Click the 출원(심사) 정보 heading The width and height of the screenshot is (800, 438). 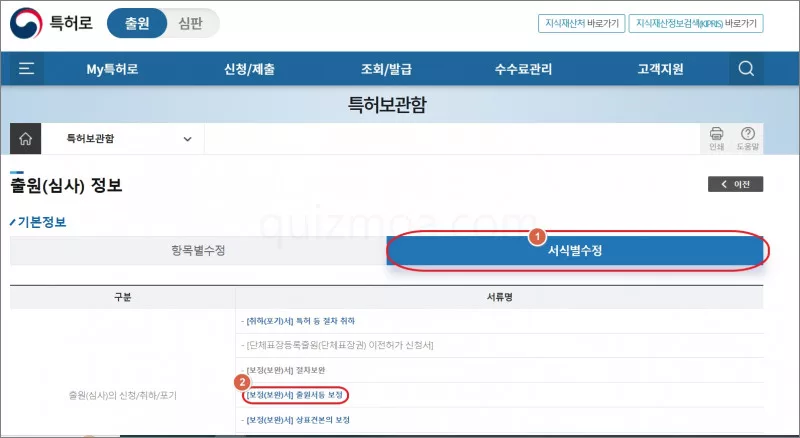point(66,185)
